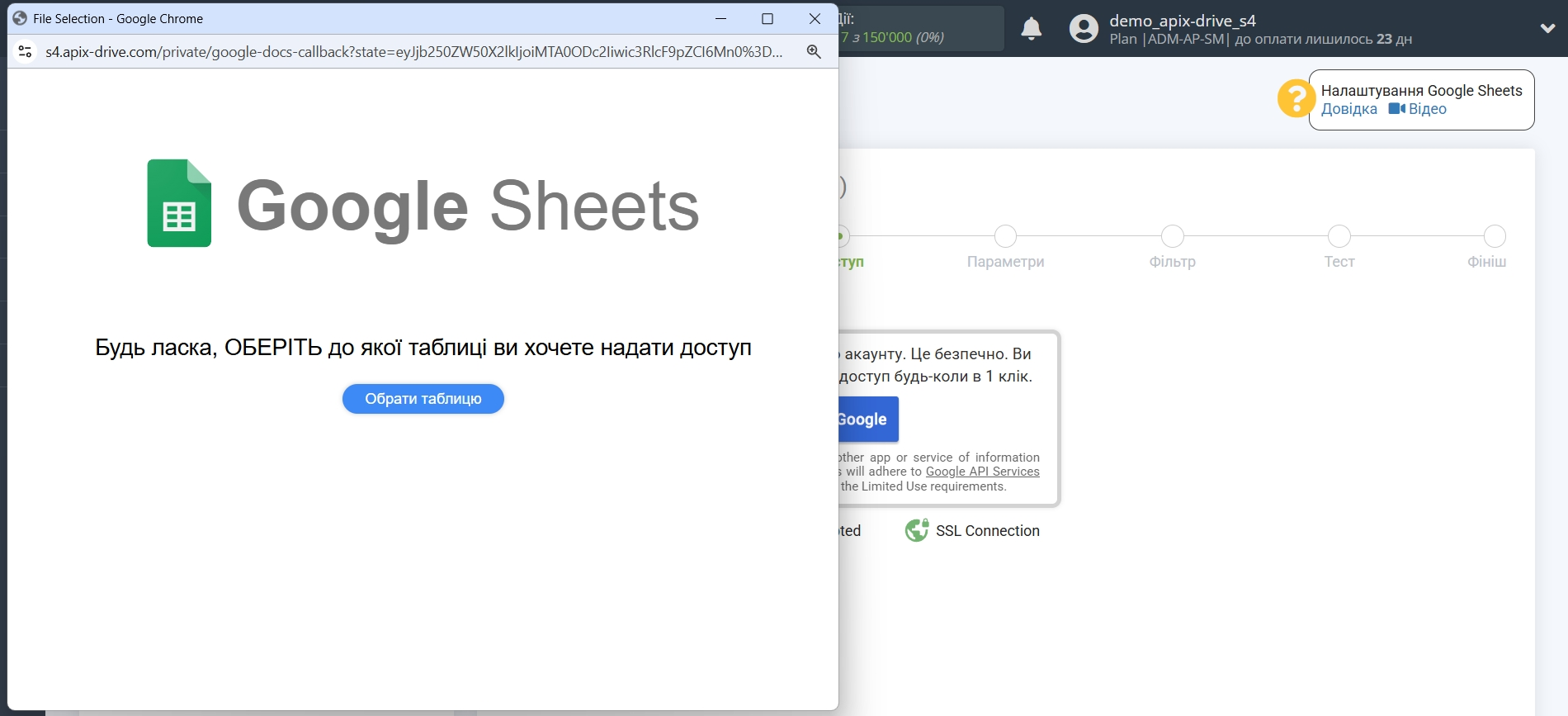This screenshot has height=716, width=1568.
Task: Click the demo_apix-drive_s4 username
Action: (1182, 21)
